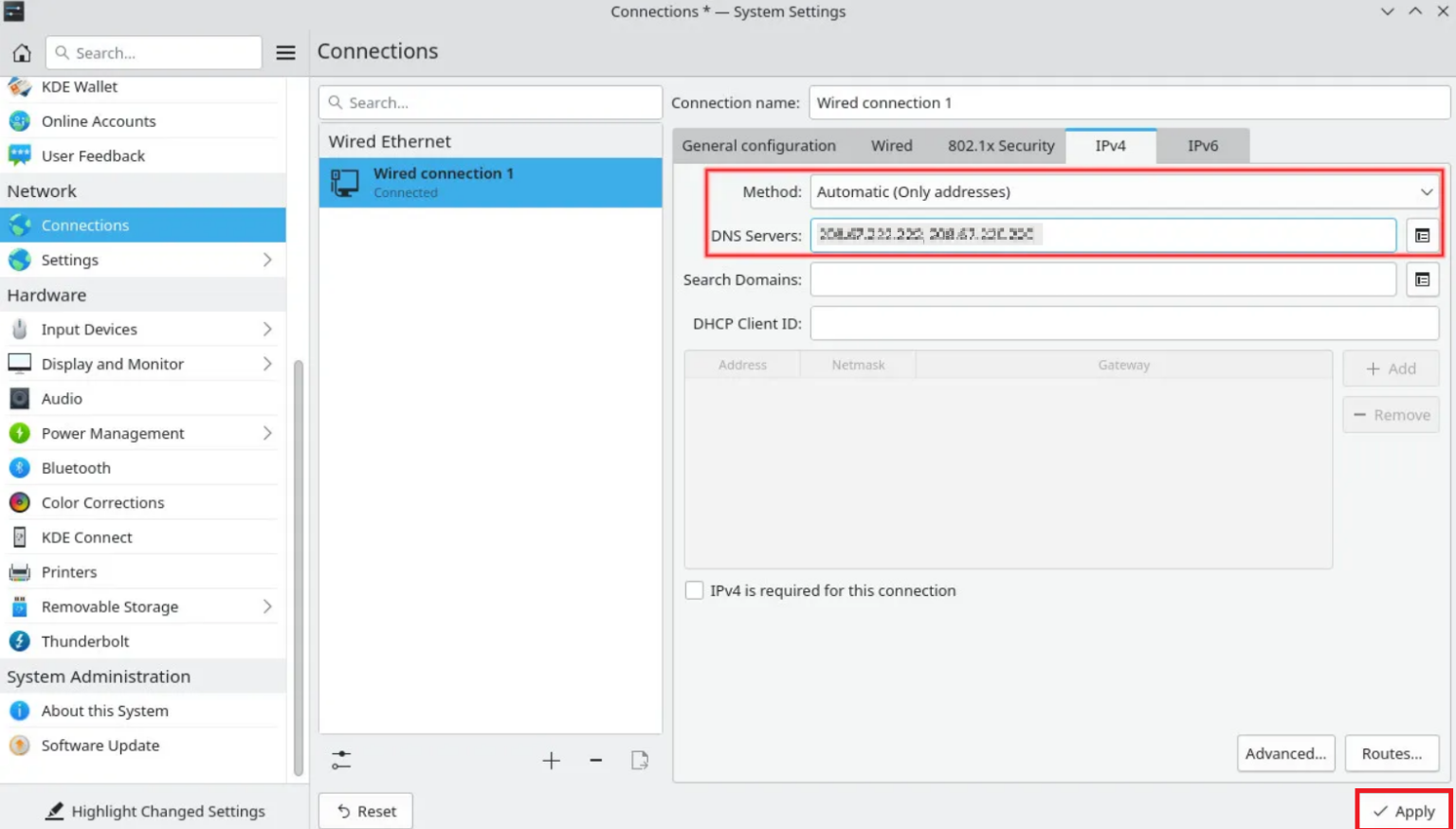Screen dimensions: 1456x829
Task: Add a new connection with the plus icon
Action: click(551, 760)
